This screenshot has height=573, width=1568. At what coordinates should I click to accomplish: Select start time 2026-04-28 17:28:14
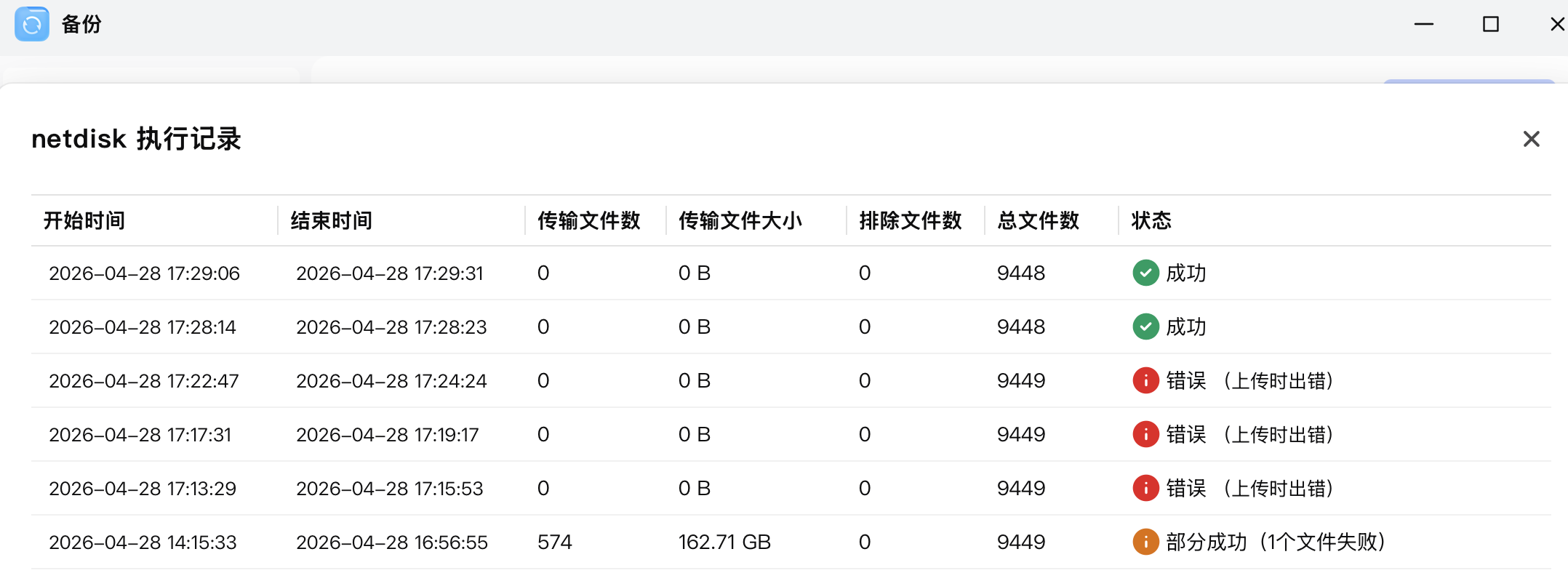pyautogui.click(x=143, y=327)
